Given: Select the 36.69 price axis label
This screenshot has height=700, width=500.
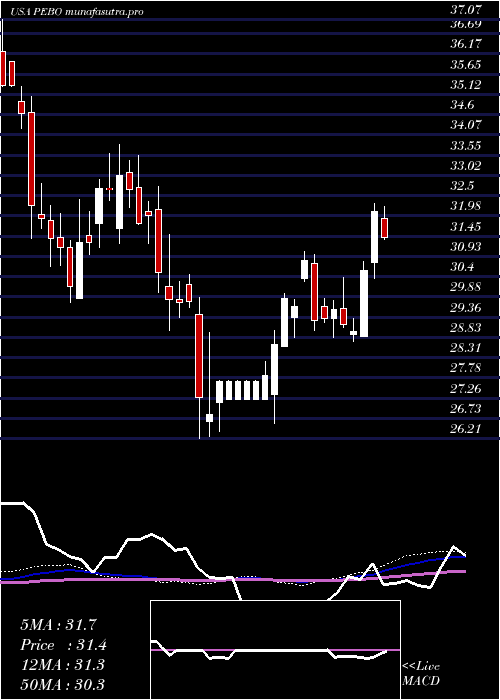Looking at the screenshot, I should point(466,24).
